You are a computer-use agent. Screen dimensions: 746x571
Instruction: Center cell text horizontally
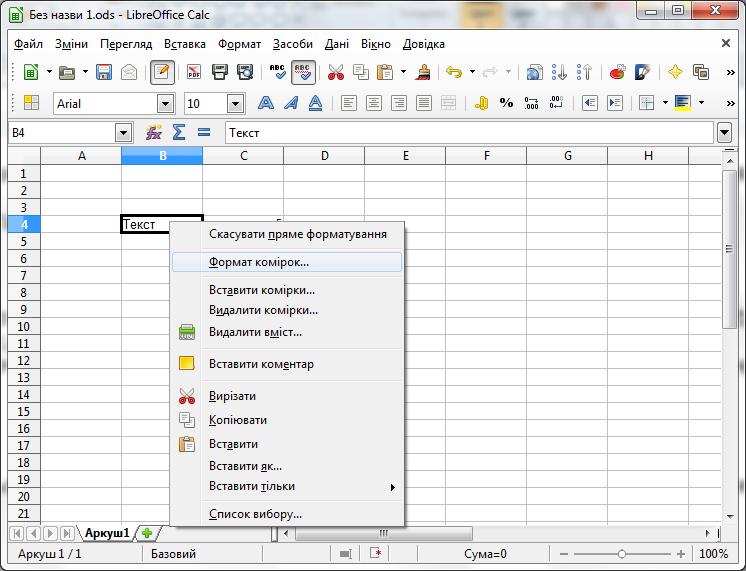pos(374,103)
